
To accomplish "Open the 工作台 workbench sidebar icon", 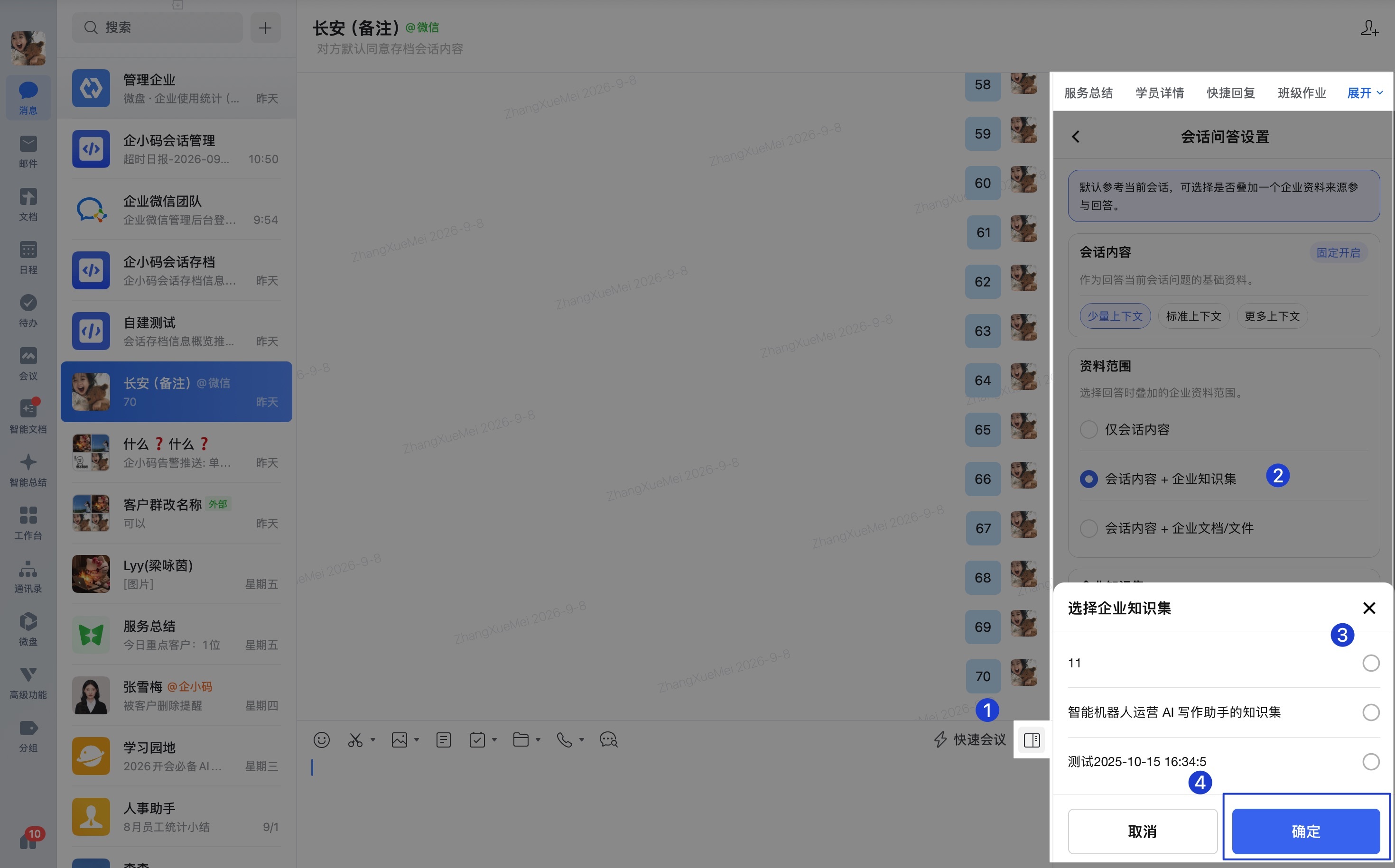I will click(28, 523).
